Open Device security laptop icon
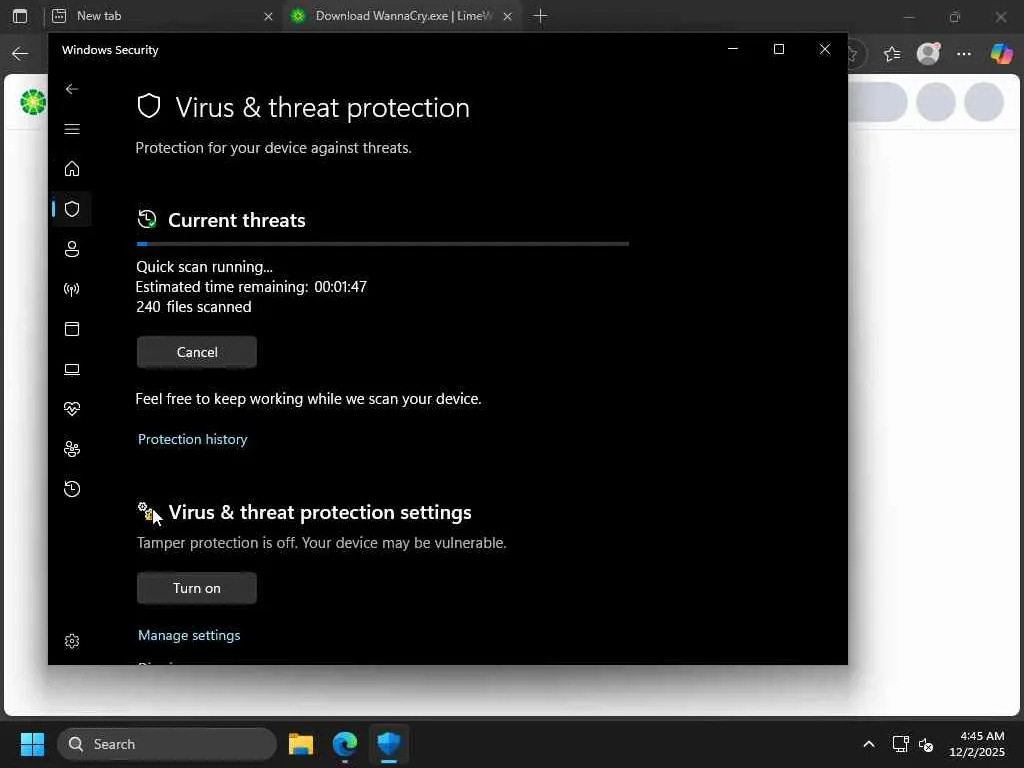Image resolution: width=1024 pixels, height=768 pixels. pos(72,369)
